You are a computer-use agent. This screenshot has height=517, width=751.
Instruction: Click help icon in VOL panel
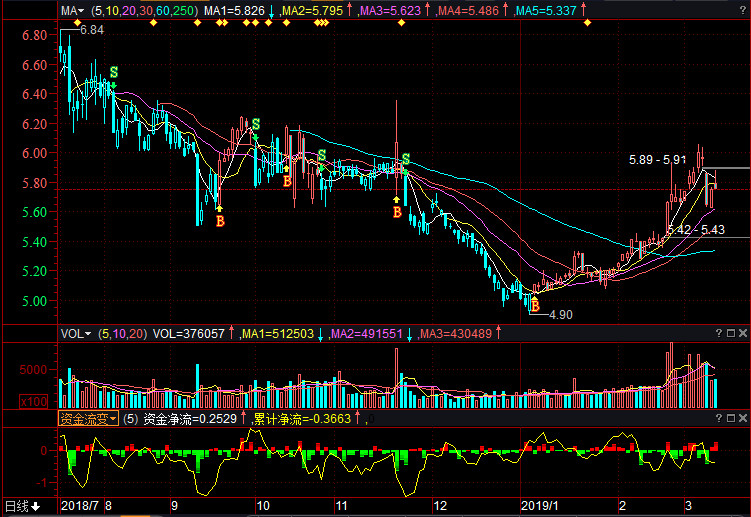[x=719, y=334]
